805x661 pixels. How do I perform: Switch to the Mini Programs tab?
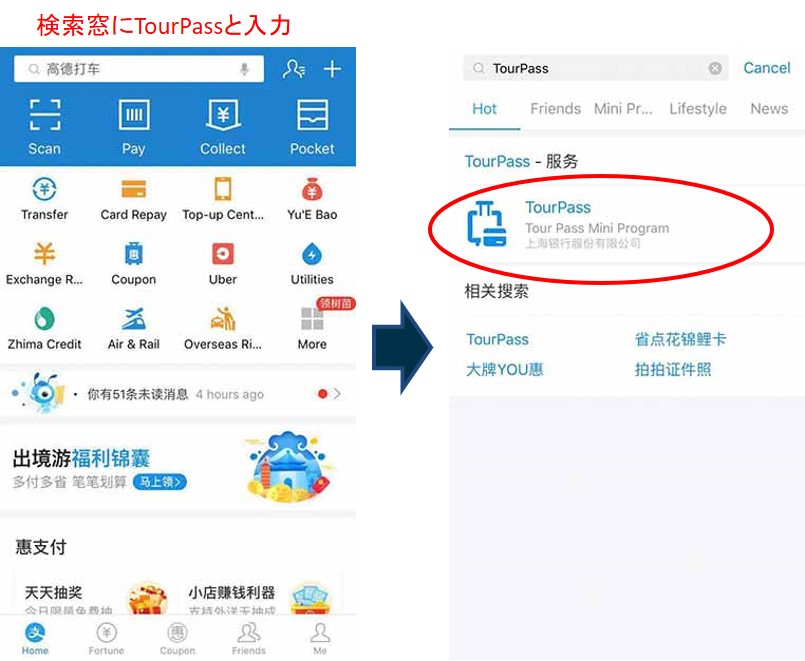(623, 109)
